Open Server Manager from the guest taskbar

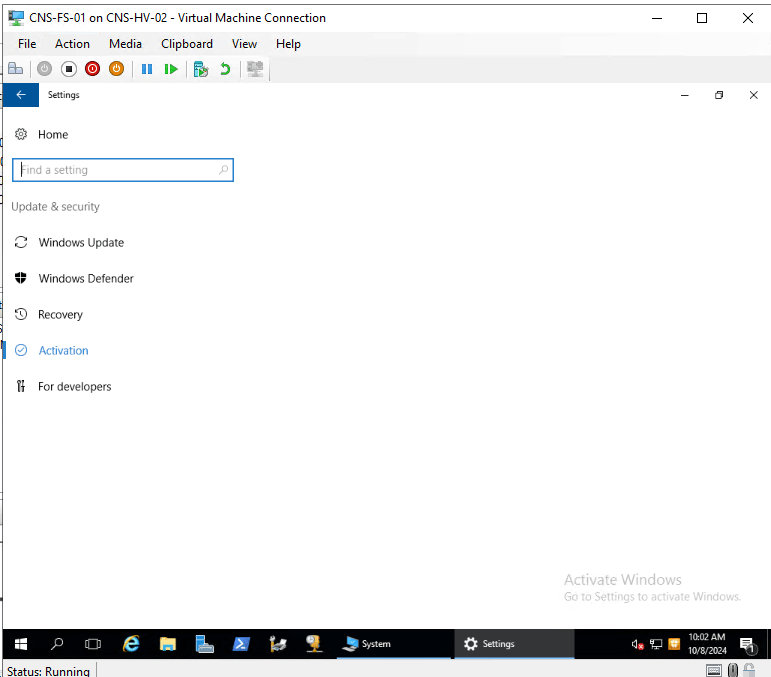click(x=204, y=644)
